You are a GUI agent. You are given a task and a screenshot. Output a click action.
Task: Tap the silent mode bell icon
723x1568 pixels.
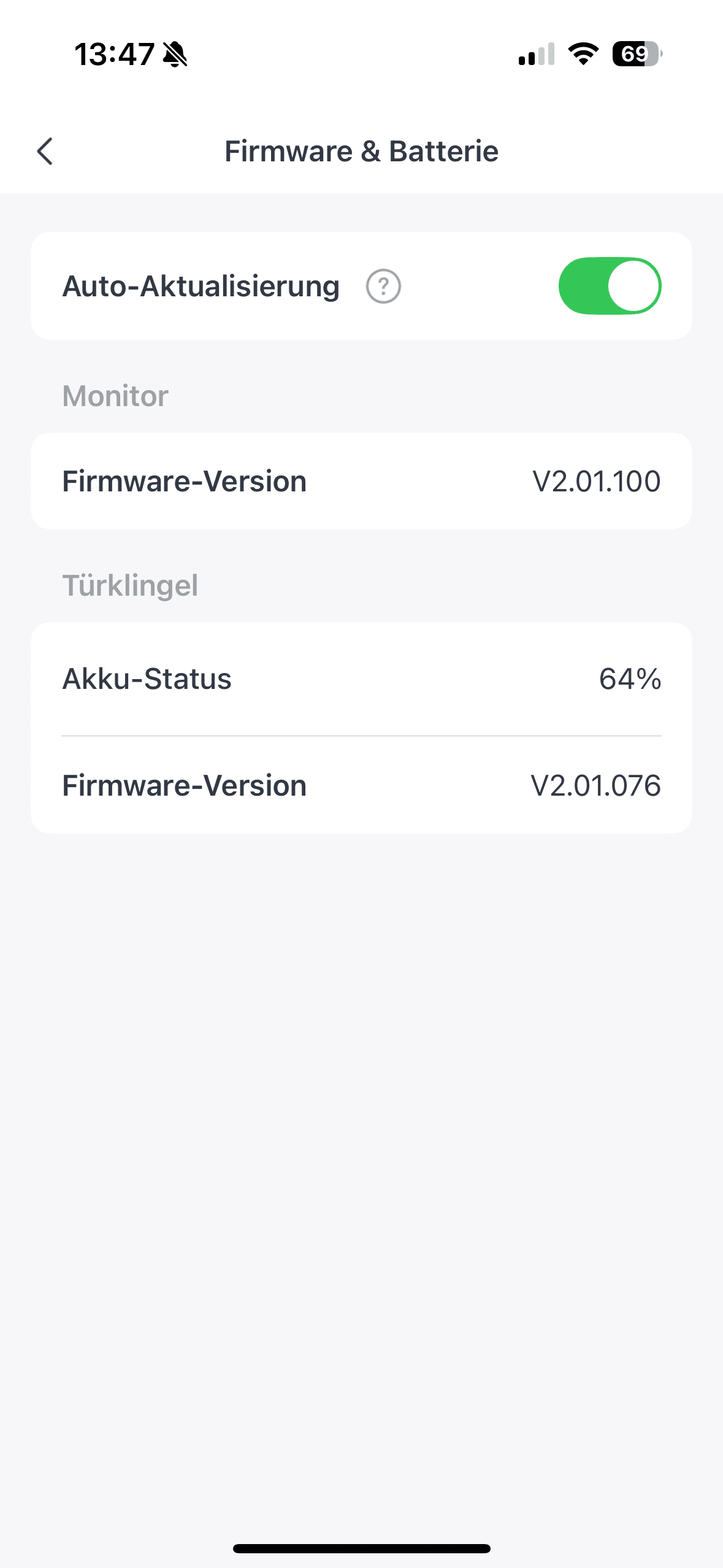[175, 55]
